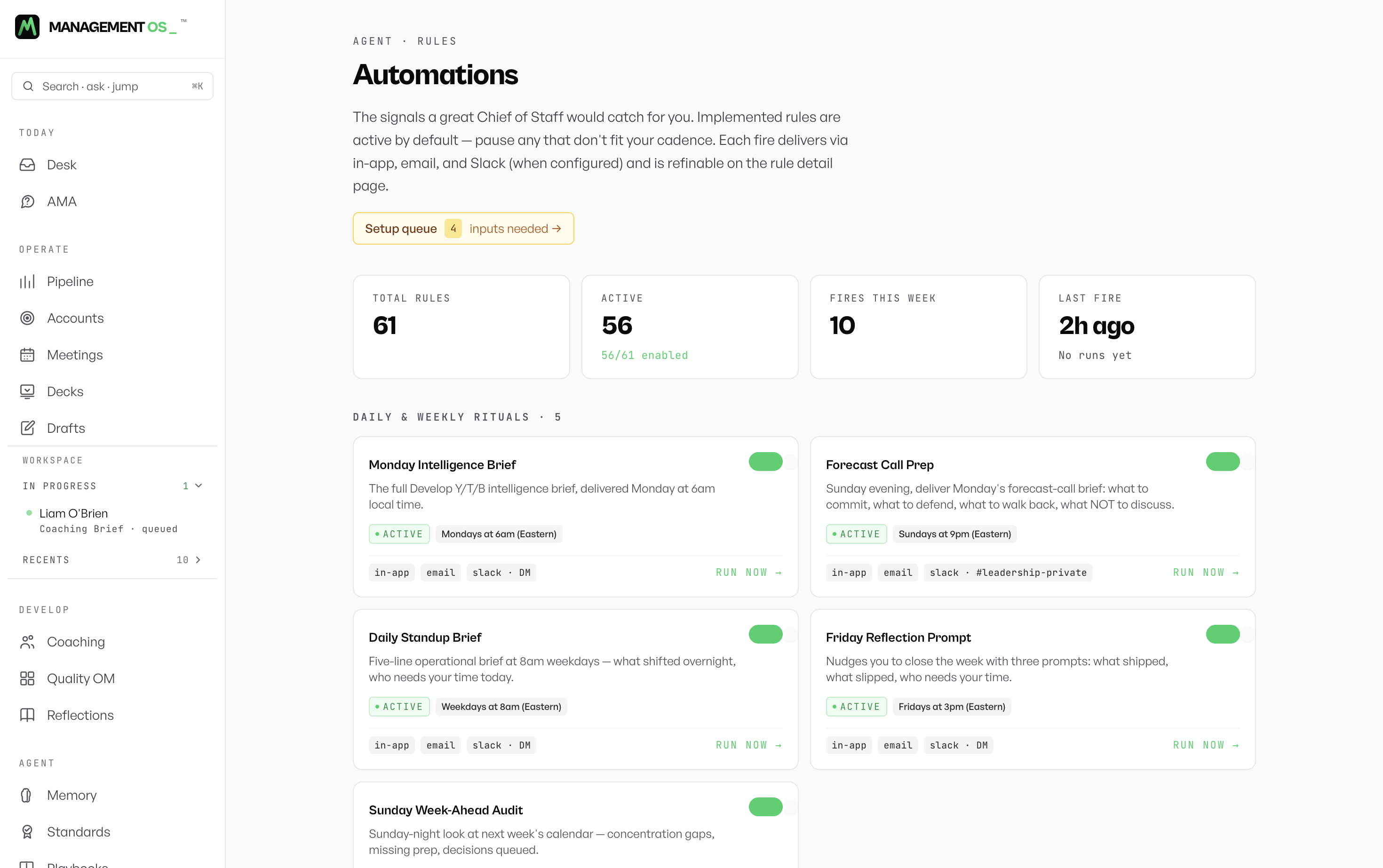Select Reflections in the sidebar
Viewport: 1383px width, 868px height.
[x=112, y=715]
